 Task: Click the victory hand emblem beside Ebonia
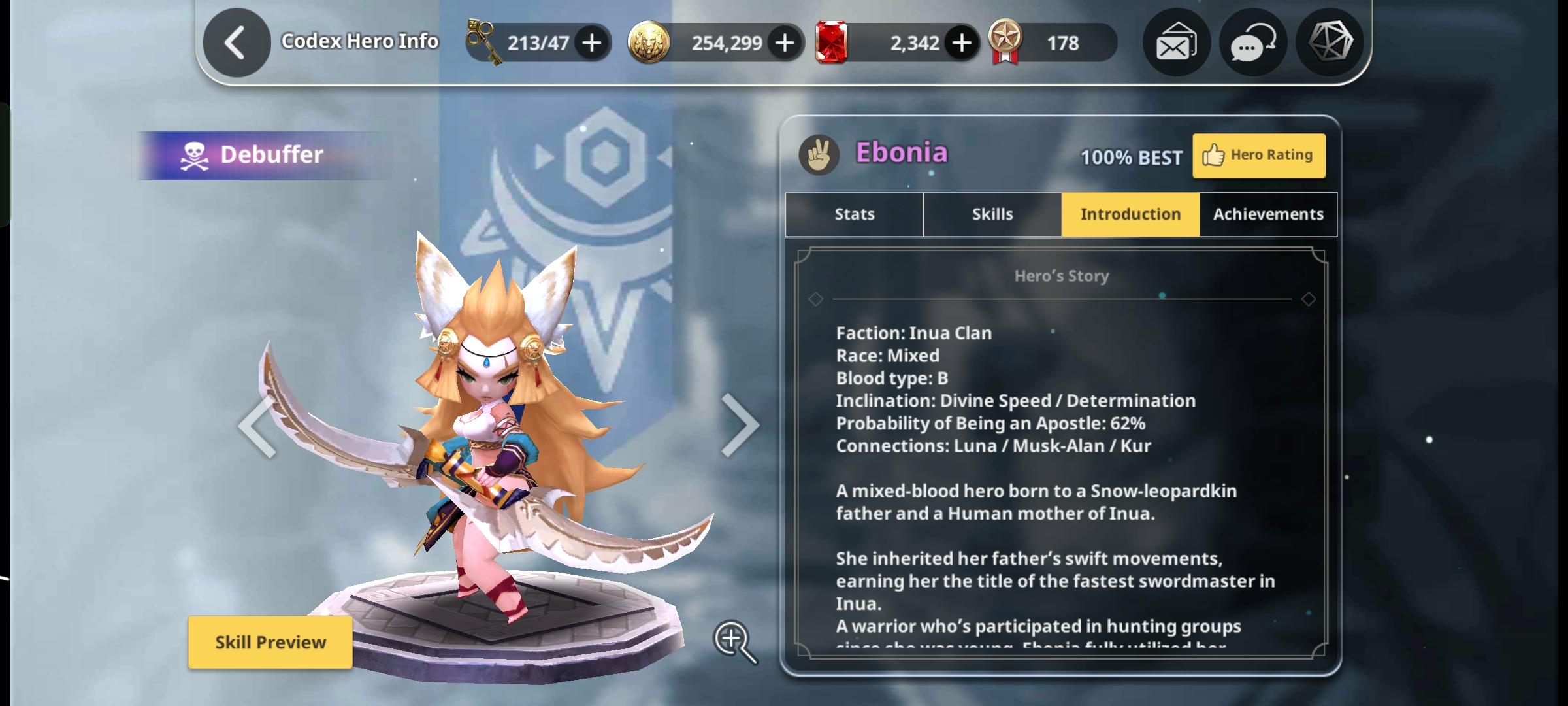(819, 155)
